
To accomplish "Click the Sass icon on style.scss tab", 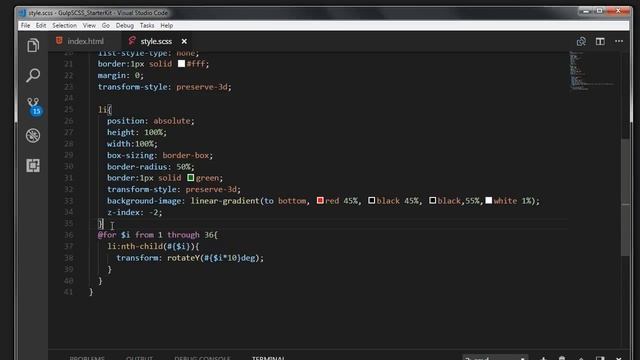I will click(x=132, y=41).
